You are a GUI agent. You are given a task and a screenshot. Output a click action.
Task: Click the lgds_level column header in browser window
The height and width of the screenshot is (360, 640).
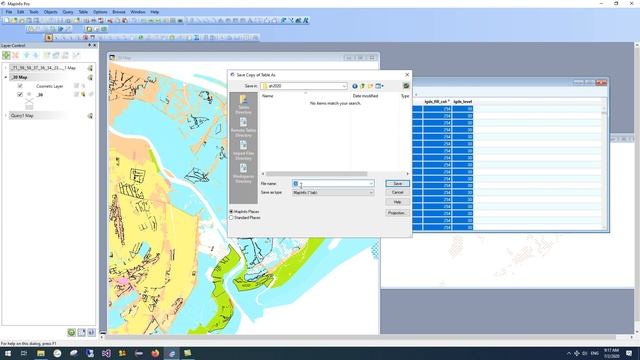click(x=463, y=102)
